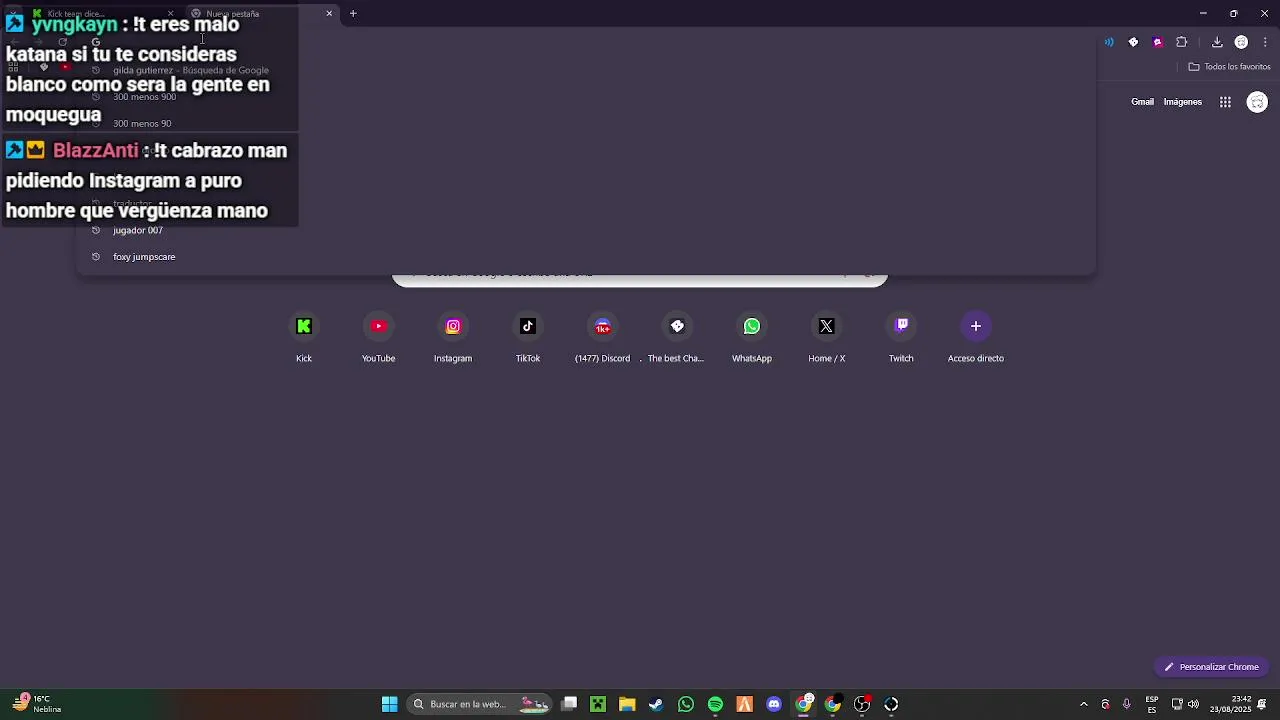Open Chrome three-dot menu
The image size is (1280, 720).
(x=1265, y=42)
